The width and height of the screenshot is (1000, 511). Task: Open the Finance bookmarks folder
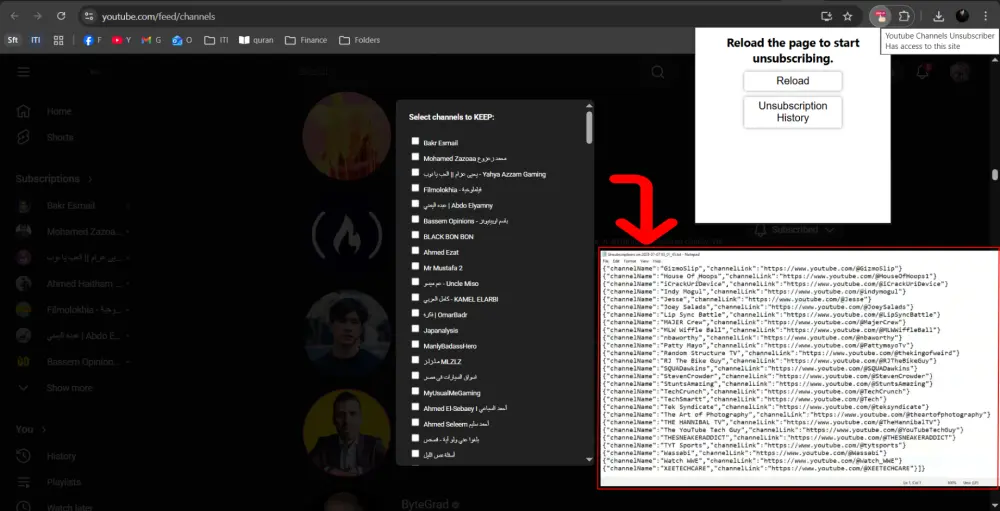305,40
